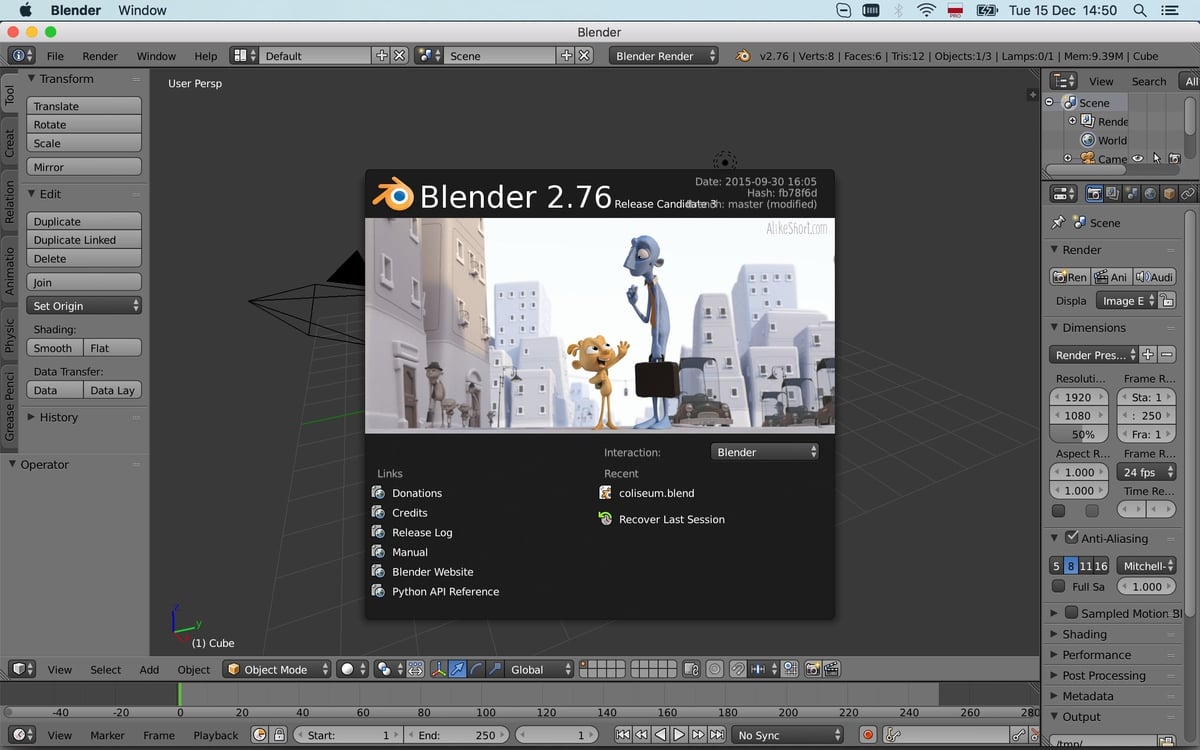Open the Object properties tab with the cube icon

(x=1170, y=193)
